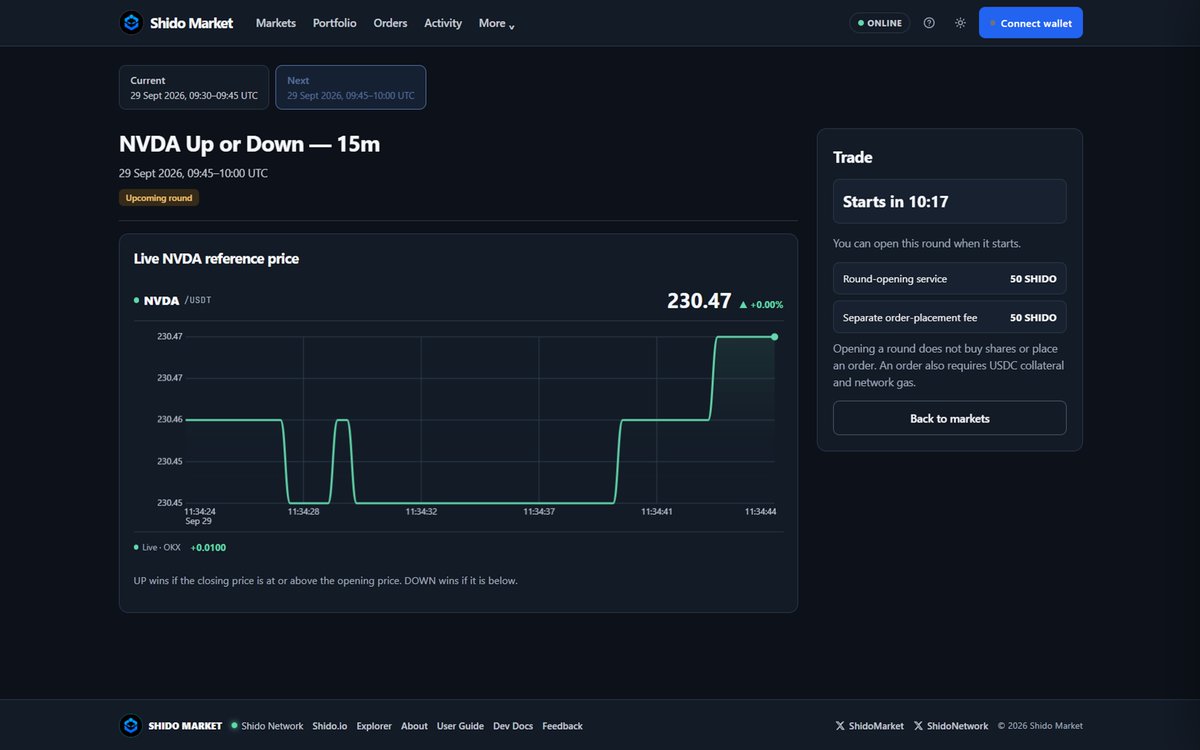Click the NVDA Up or Down — 15m title

249,144
